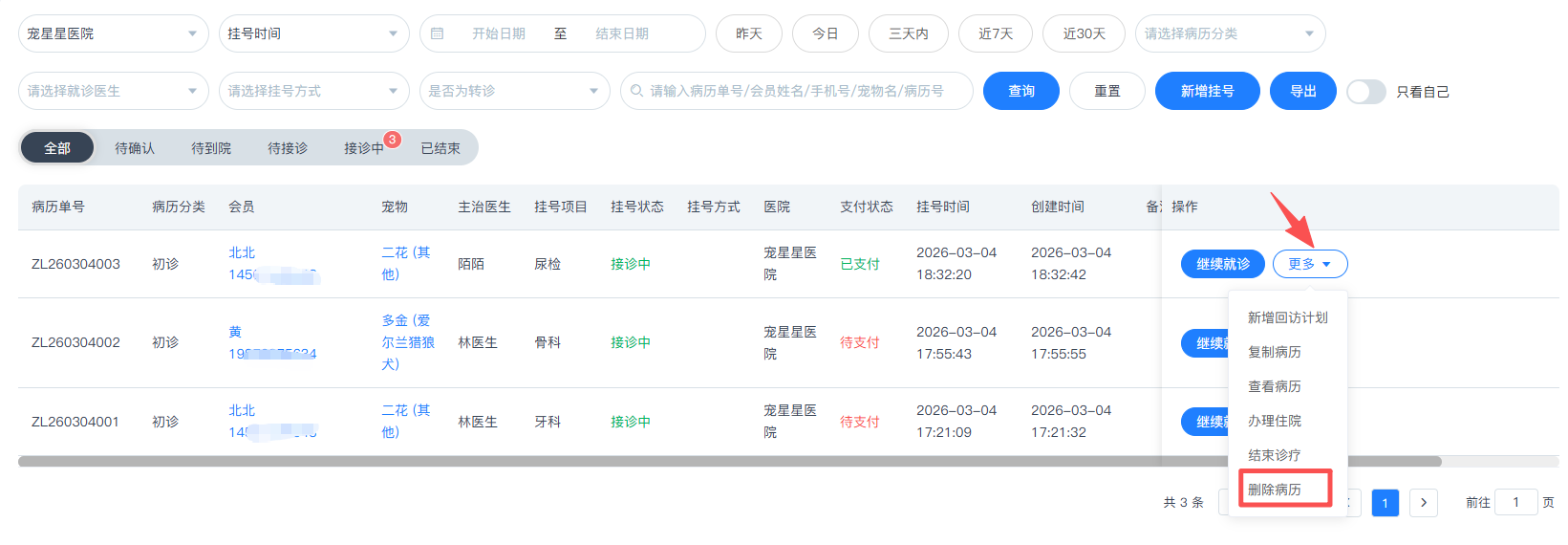
Task: Click the 导出 export button
Action: (x=1302, y=91)
